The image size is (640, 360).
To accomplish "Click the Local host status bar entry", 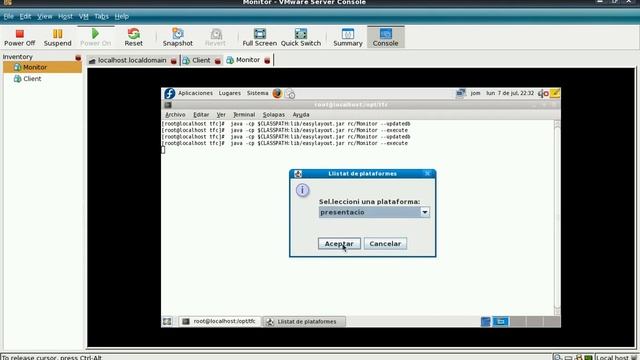I will [x=616, y=358].
